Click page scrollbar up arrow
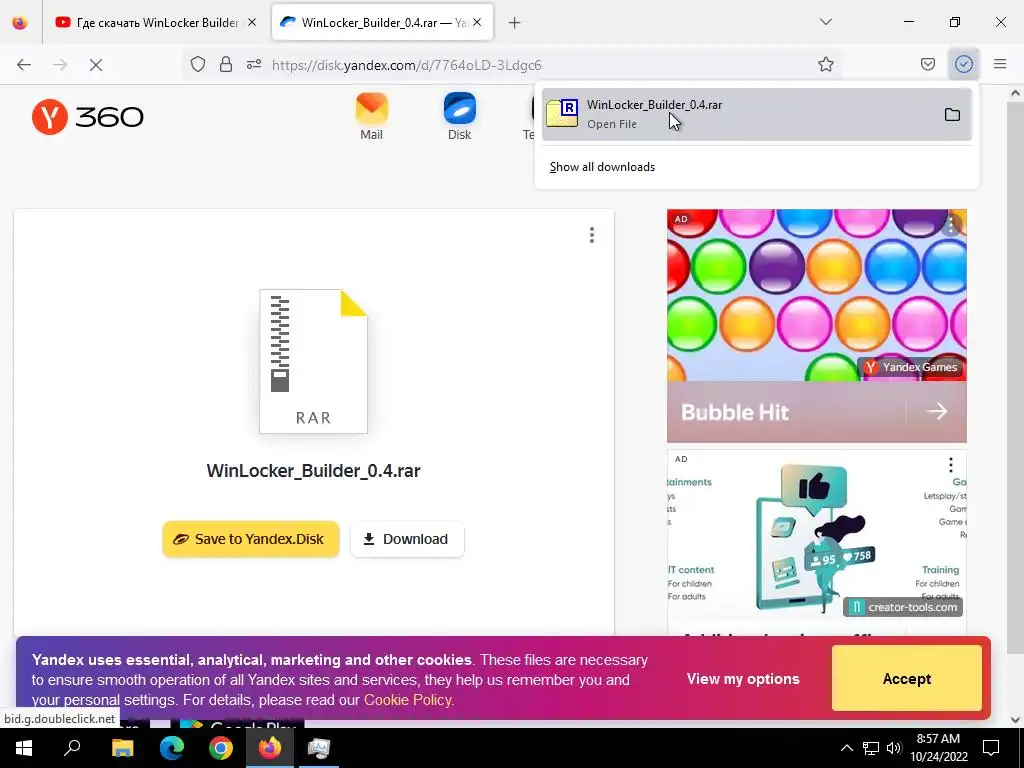Screen dimensions: 1024x768 click(1015, 93)
